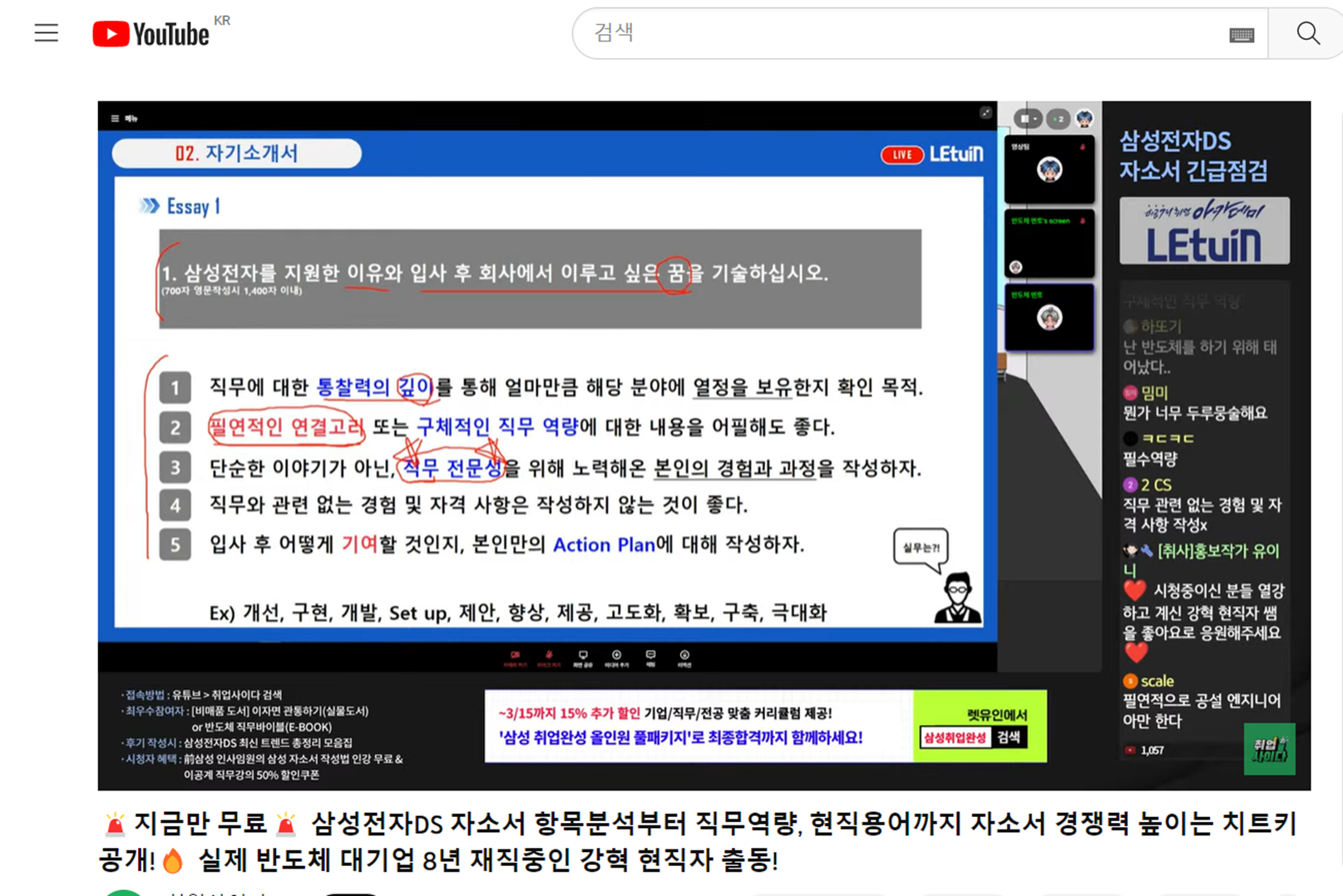The image size is (1343, 896).
Task: Select the 반도체 participant thumbnail with purple border
Action: click(x=1049, y=318)
